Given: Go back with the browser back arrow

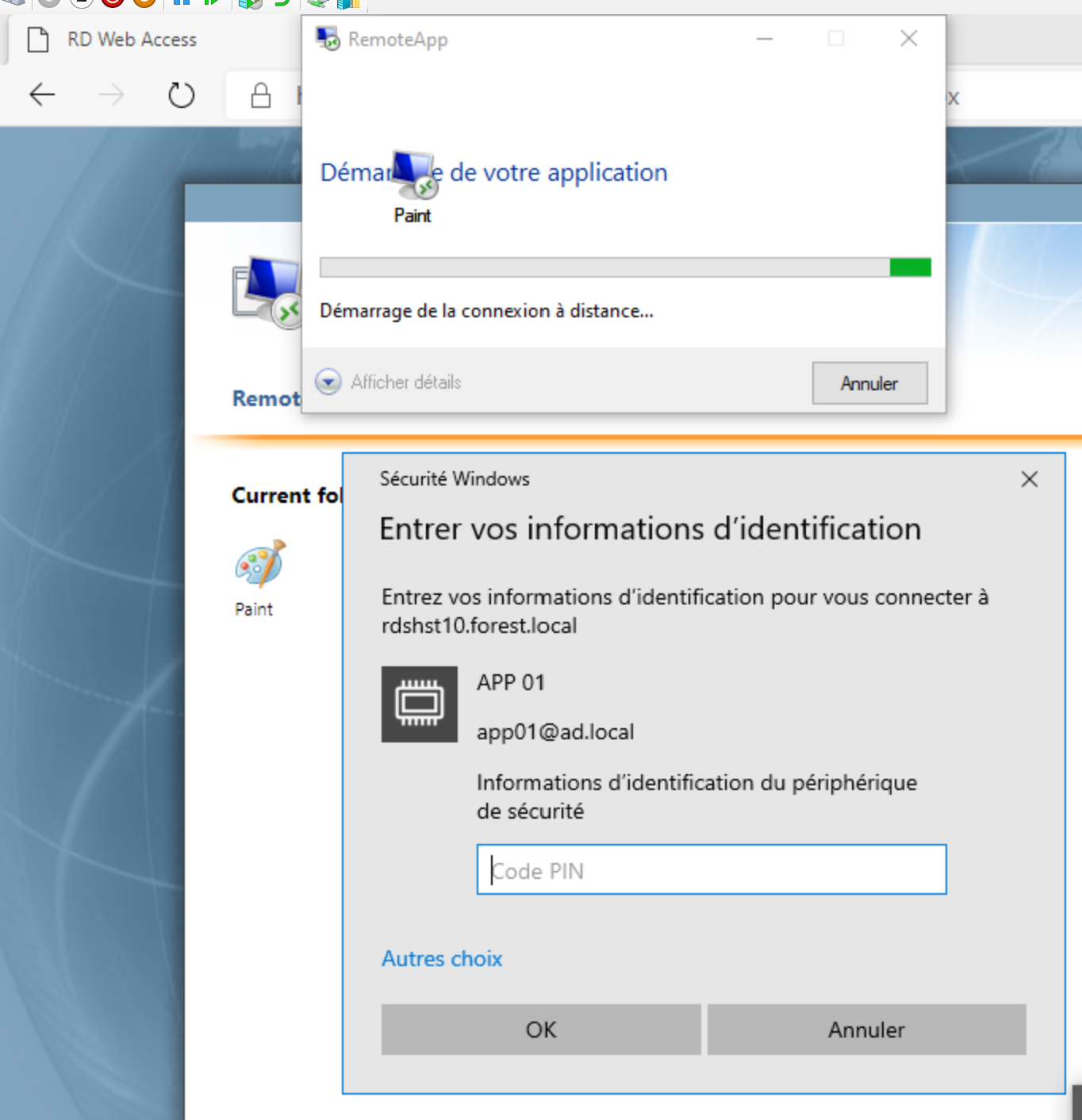Looking at the screenshot, I should [x=42, y=95].
